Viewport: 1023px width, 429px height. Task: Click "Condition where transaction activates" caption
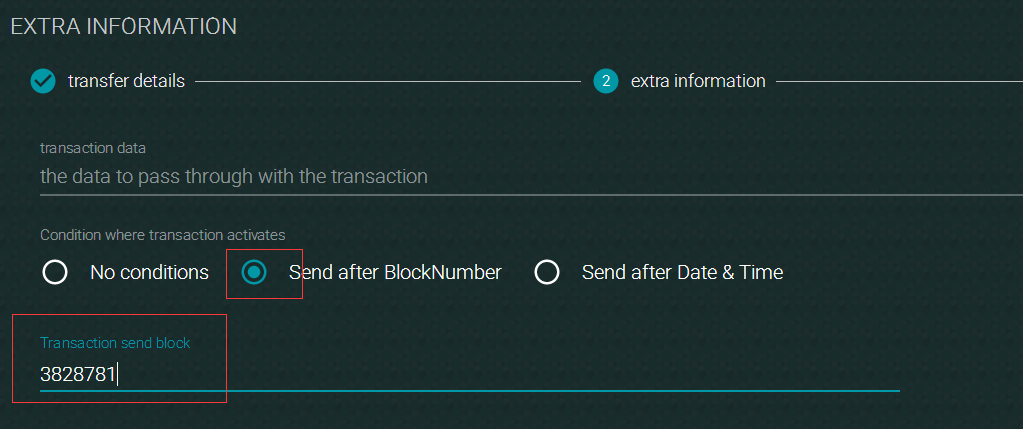pyautogui.click(x=162, y=235)
